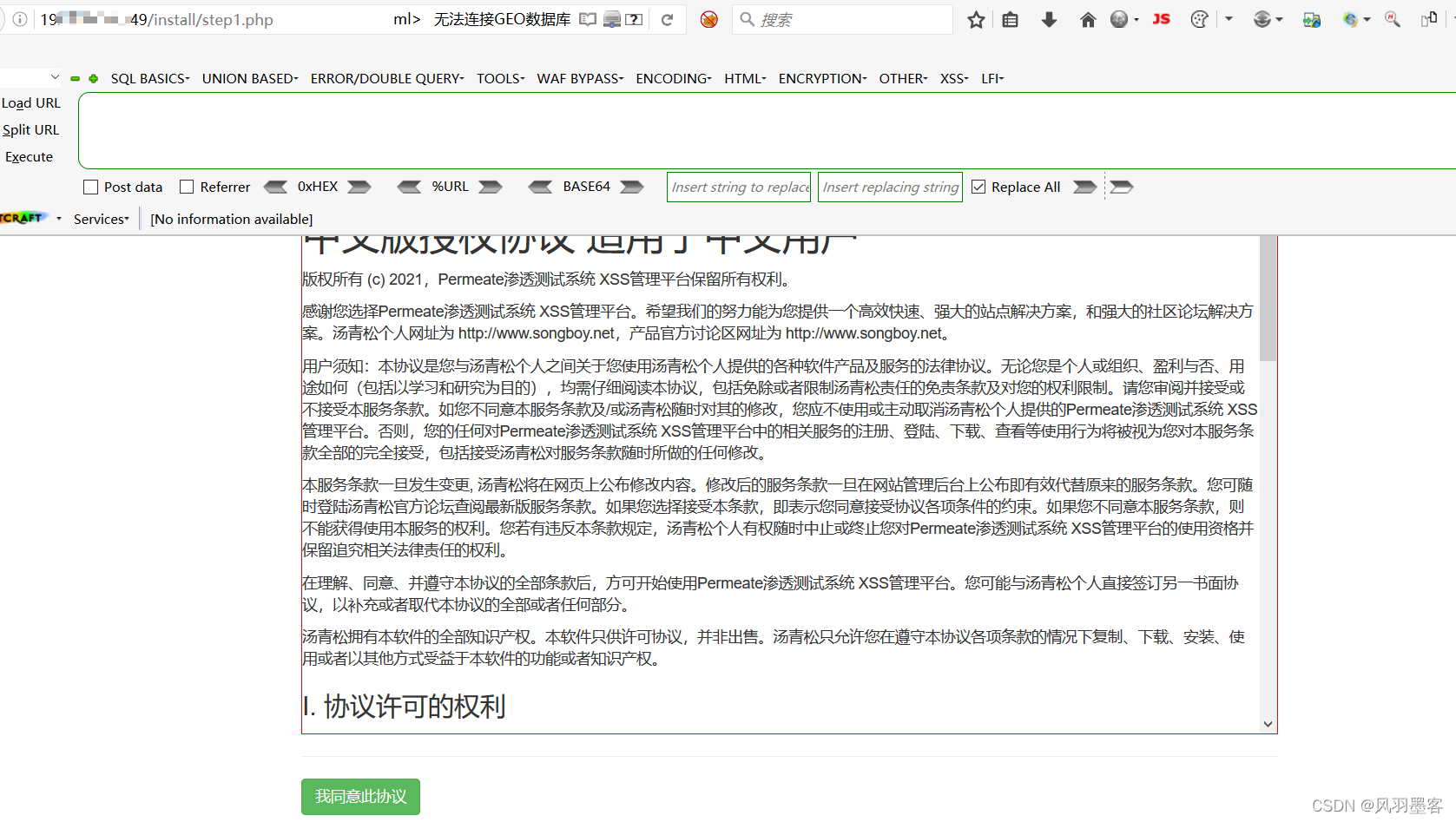Open the ENCRYPTION menu
This screenshot has height=822, width=1456.
(x=822, y=78)
